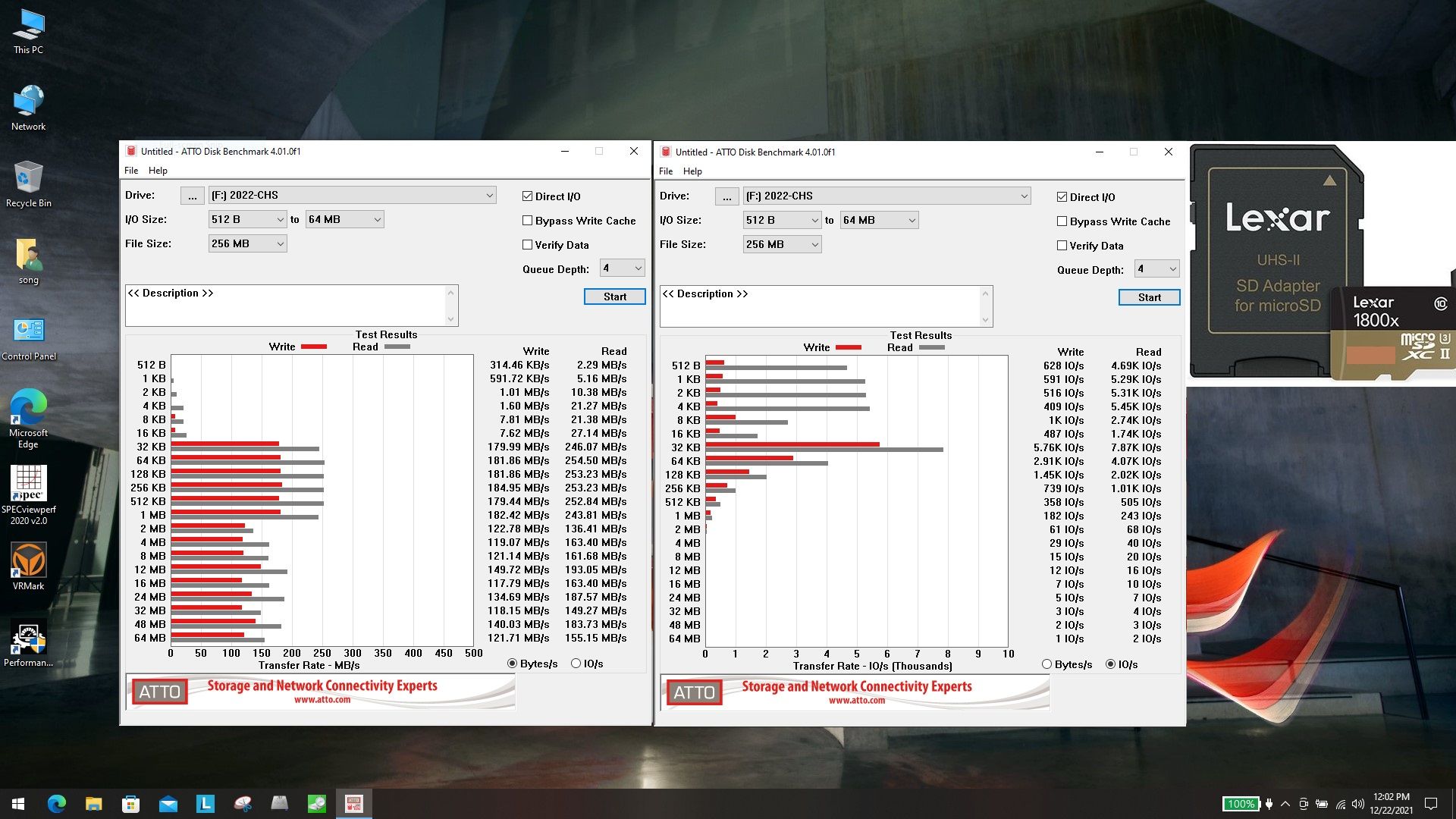Launch Microsoft Edge from the desktop
The width and height of the screenshot is (1456, 819).
point(29,419)
